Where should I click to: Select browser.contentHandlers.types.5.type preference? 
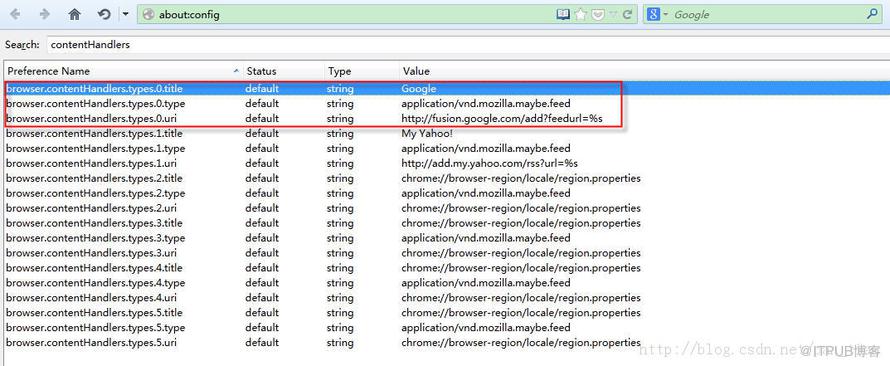tap(95, 327)
